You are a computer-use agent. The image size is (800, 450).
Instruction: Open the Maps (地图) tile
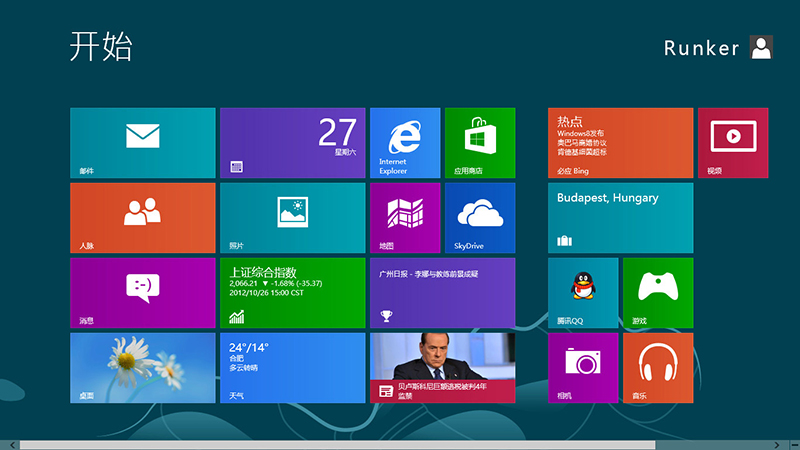[x=404, y=217]
